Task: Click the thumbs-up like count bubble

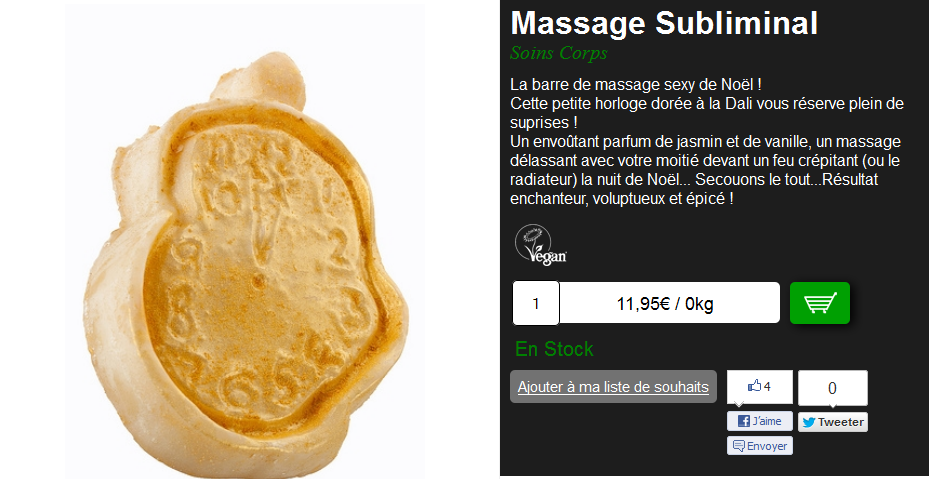Action: (760, 387)
